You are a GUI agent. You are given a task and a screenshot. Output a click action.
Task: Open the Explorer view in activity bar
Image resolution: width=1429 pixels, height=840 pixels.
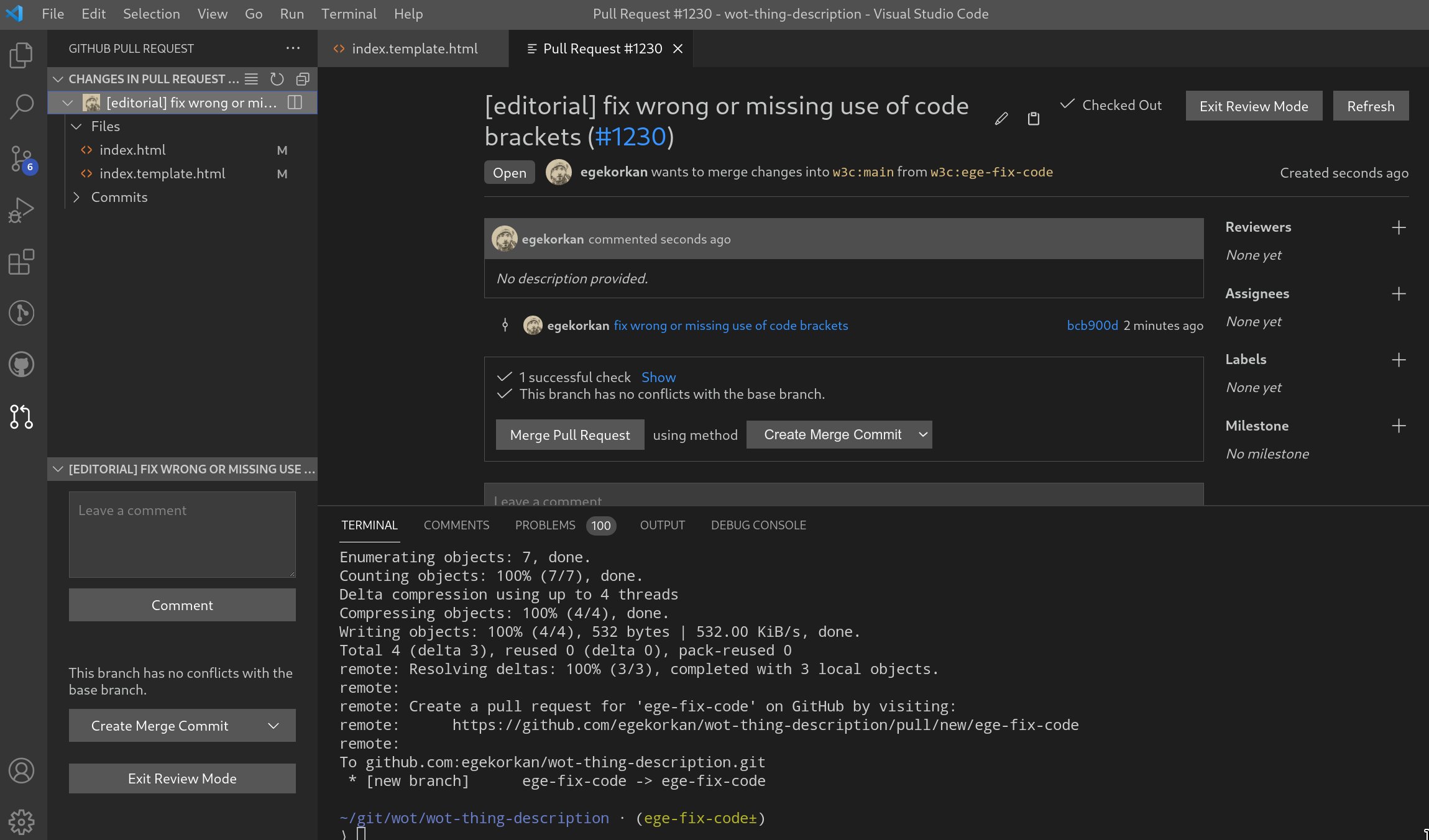point(21,55)
